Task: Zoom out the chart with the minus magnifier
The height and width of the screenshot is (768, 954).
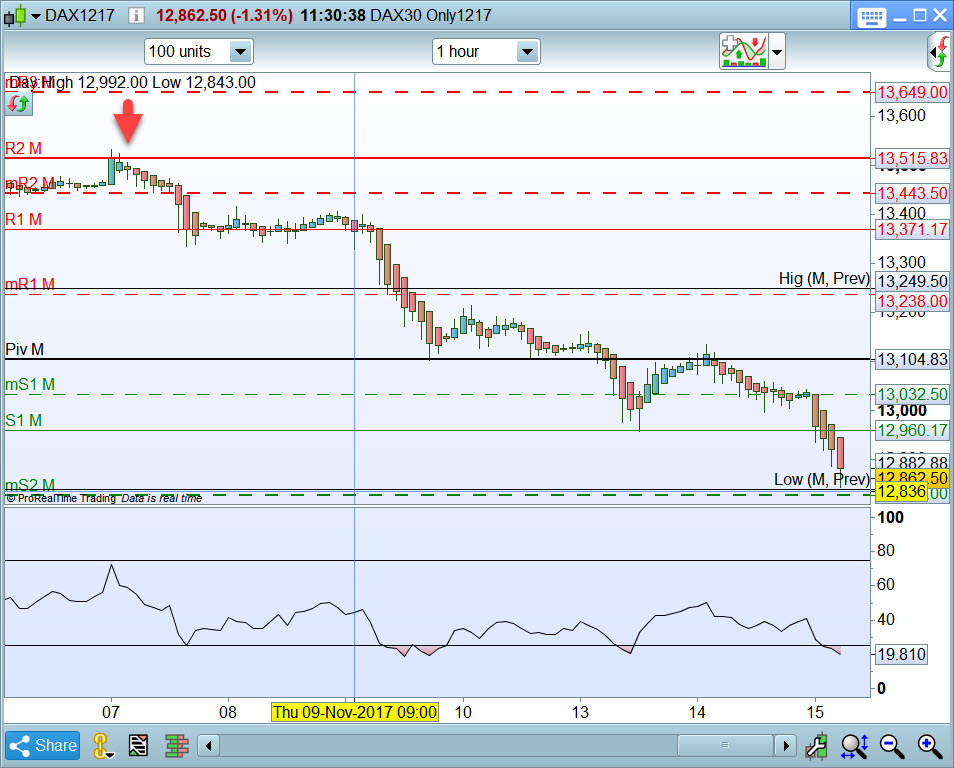Action: click(x=891, y=745)
